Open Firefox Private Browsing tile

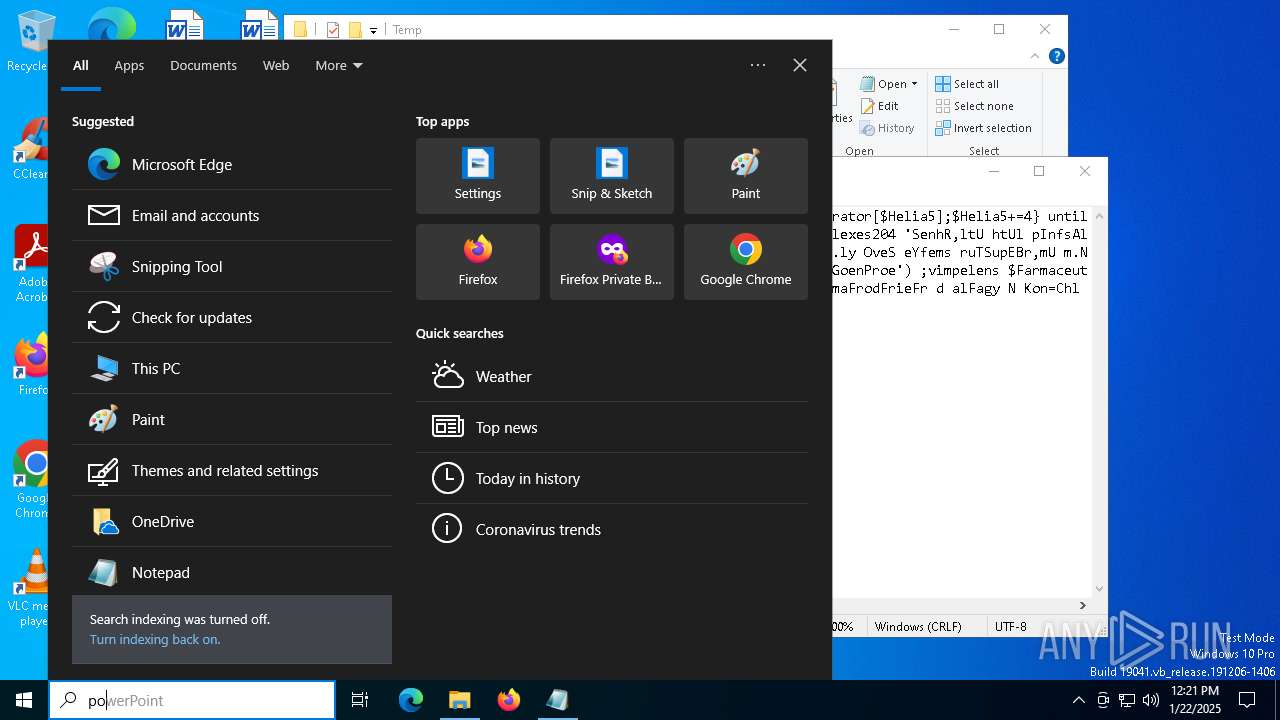[x=612, y=262]
